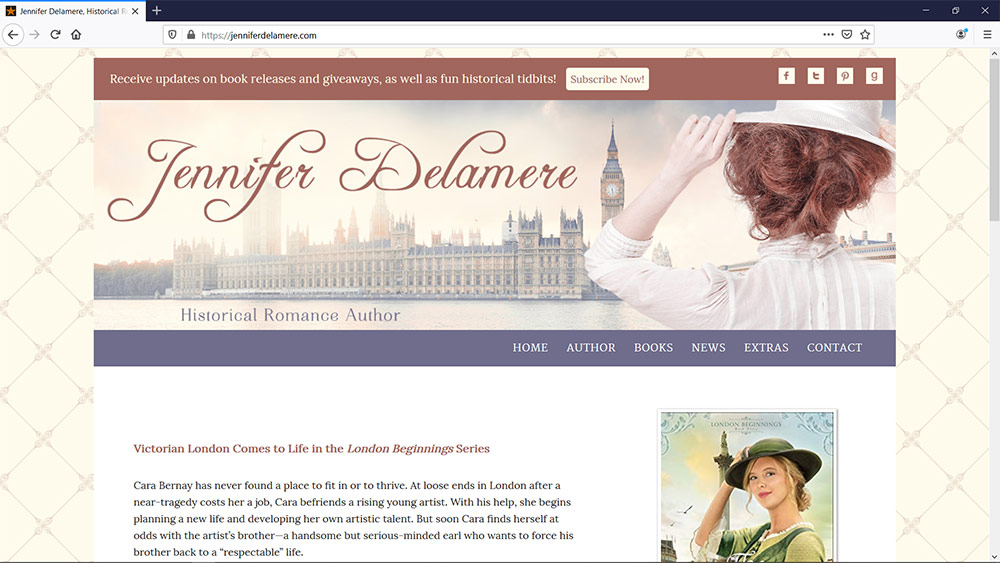Go to the browser home page

(76, 34)
